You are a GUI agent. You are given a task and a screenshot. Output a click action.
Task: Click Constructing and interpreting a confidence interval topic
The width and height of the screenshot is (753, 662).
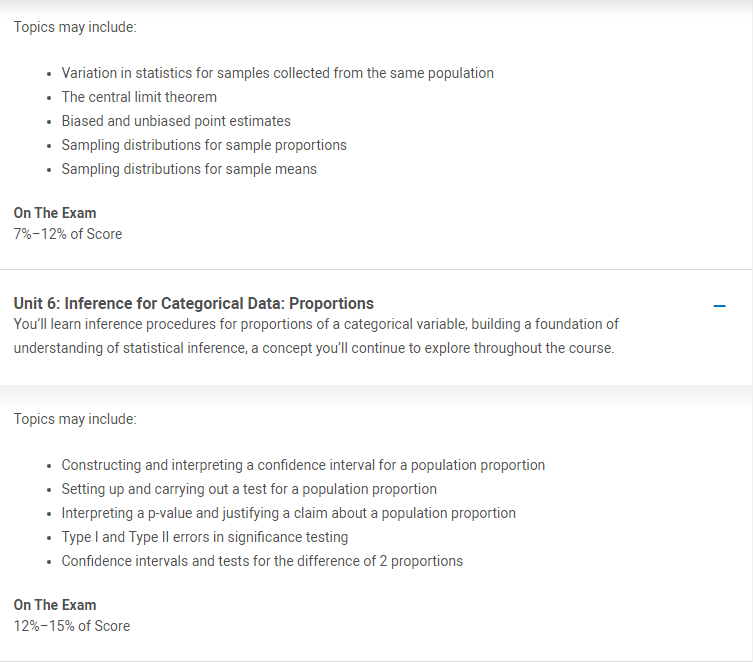click(303, 465)
